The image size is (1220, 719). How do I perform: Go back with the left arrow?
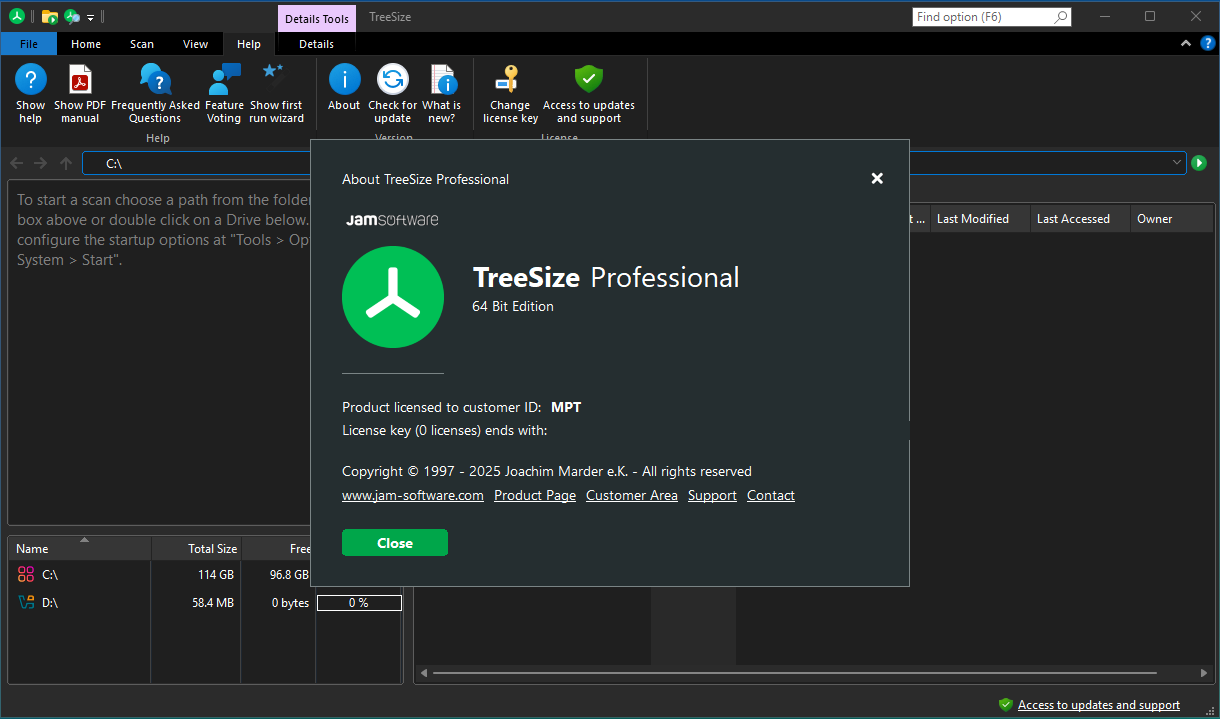tap(17, 163)
